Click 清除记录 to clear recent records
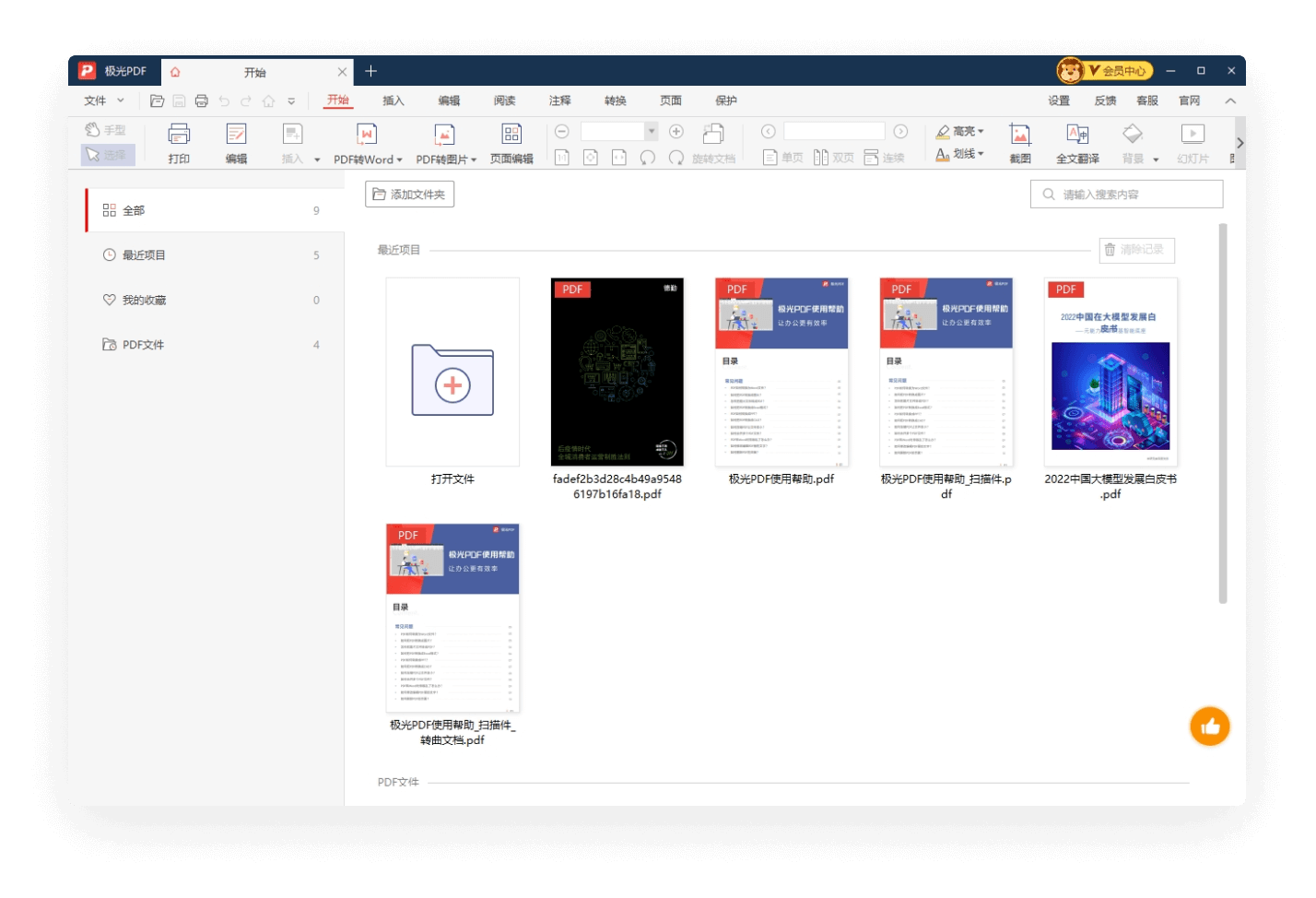The height and width of the screenshot is (898, 1316). [1136, 250]
